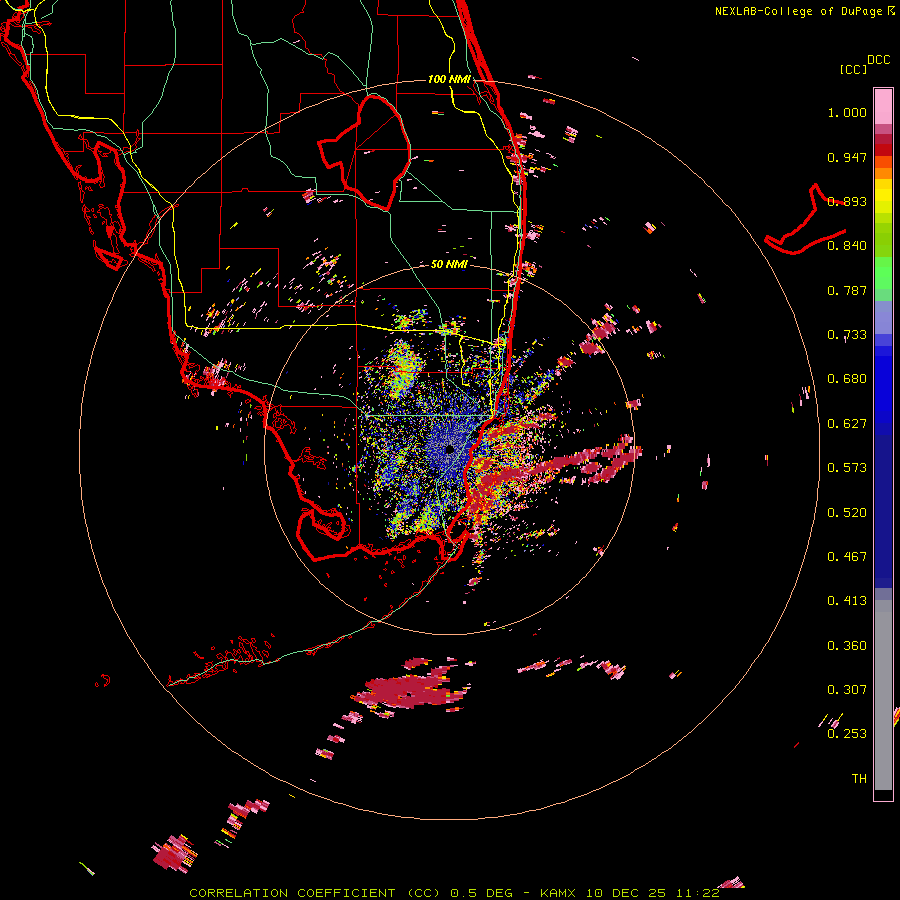Select the 0.360 color scale label
The width and height of the screenshot is (900, 900).
point(847,646)
